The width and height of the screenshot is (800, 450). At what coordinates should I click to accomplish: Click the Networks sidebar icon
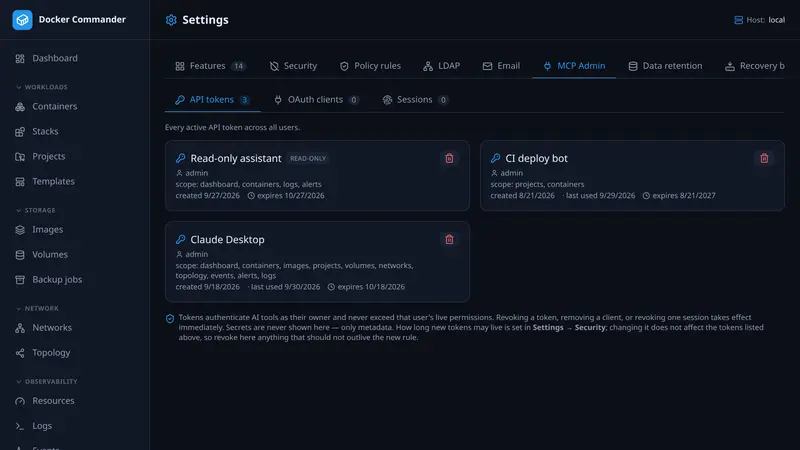point(20,328)
